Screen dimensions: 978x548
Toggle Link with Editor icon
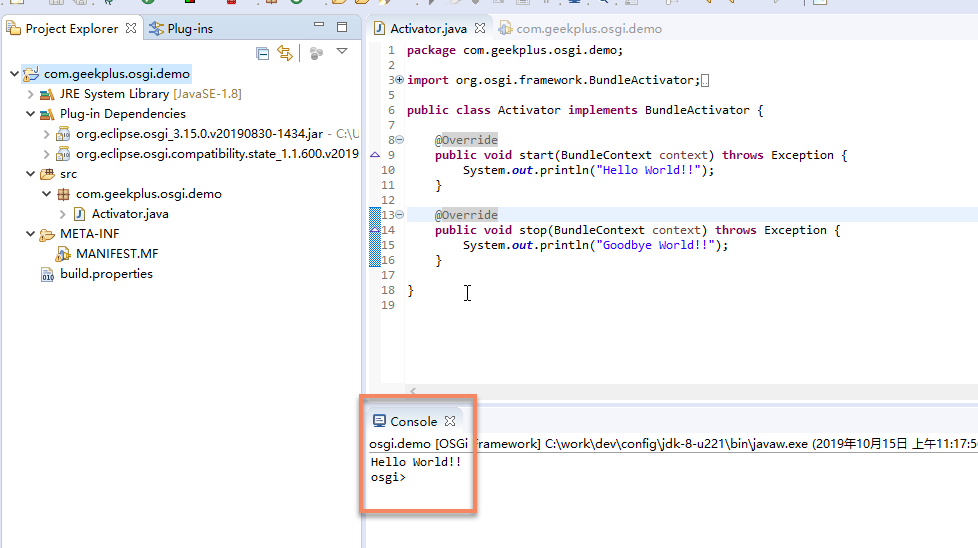pos(285,53)
